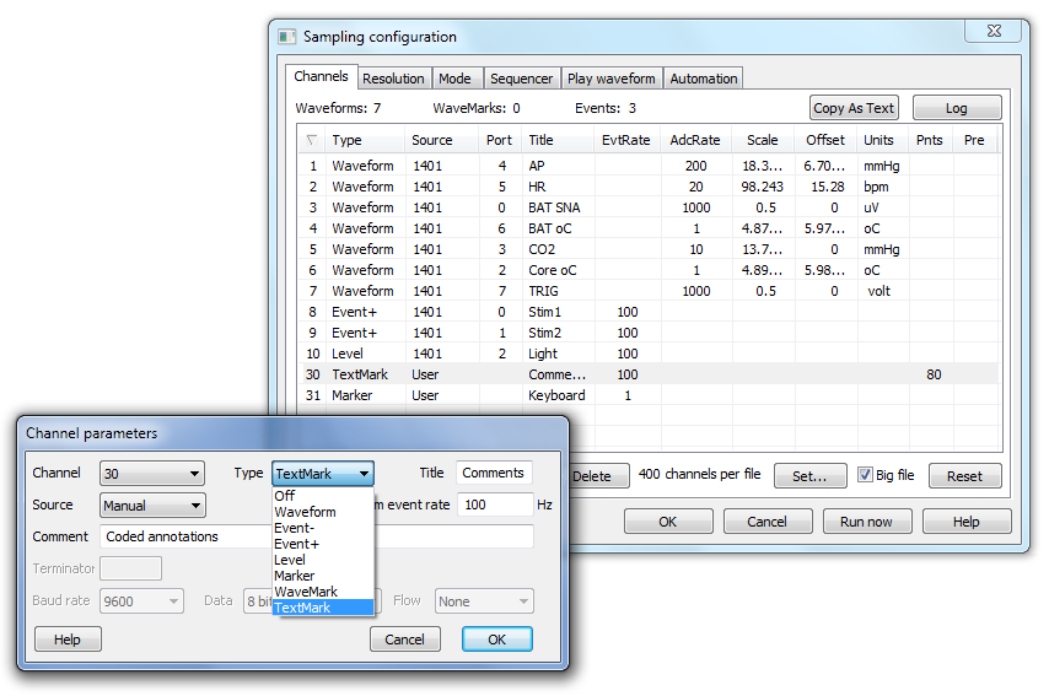Select Event+ in the Type list

point(322,544)
